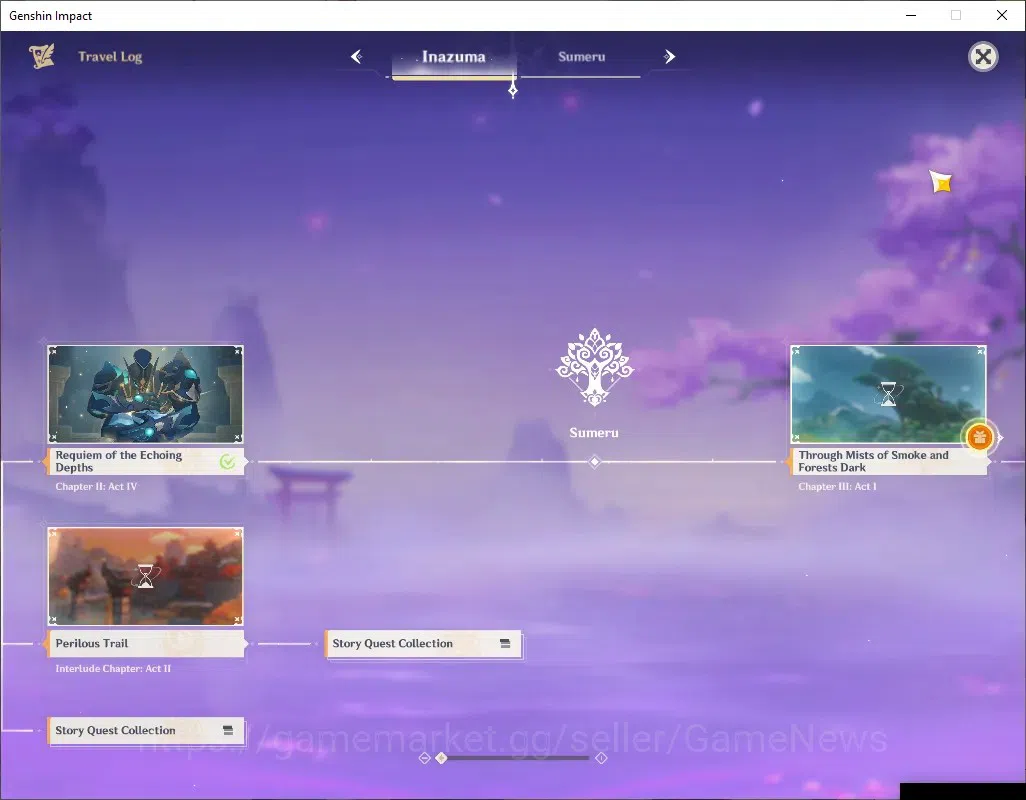Click the bottom scroll slider handle

(x=441, y=758)
